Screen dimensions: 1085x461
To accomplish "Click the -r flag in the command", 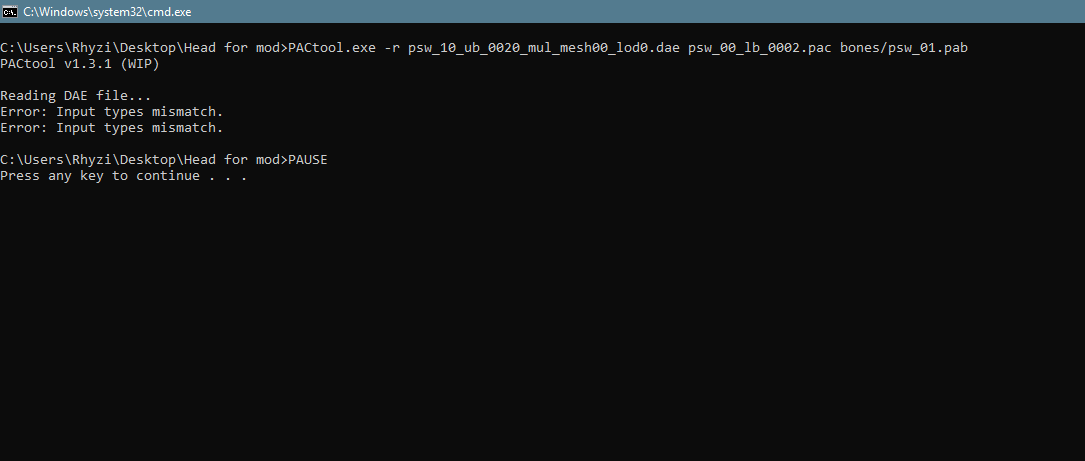I will pos(391,48).
